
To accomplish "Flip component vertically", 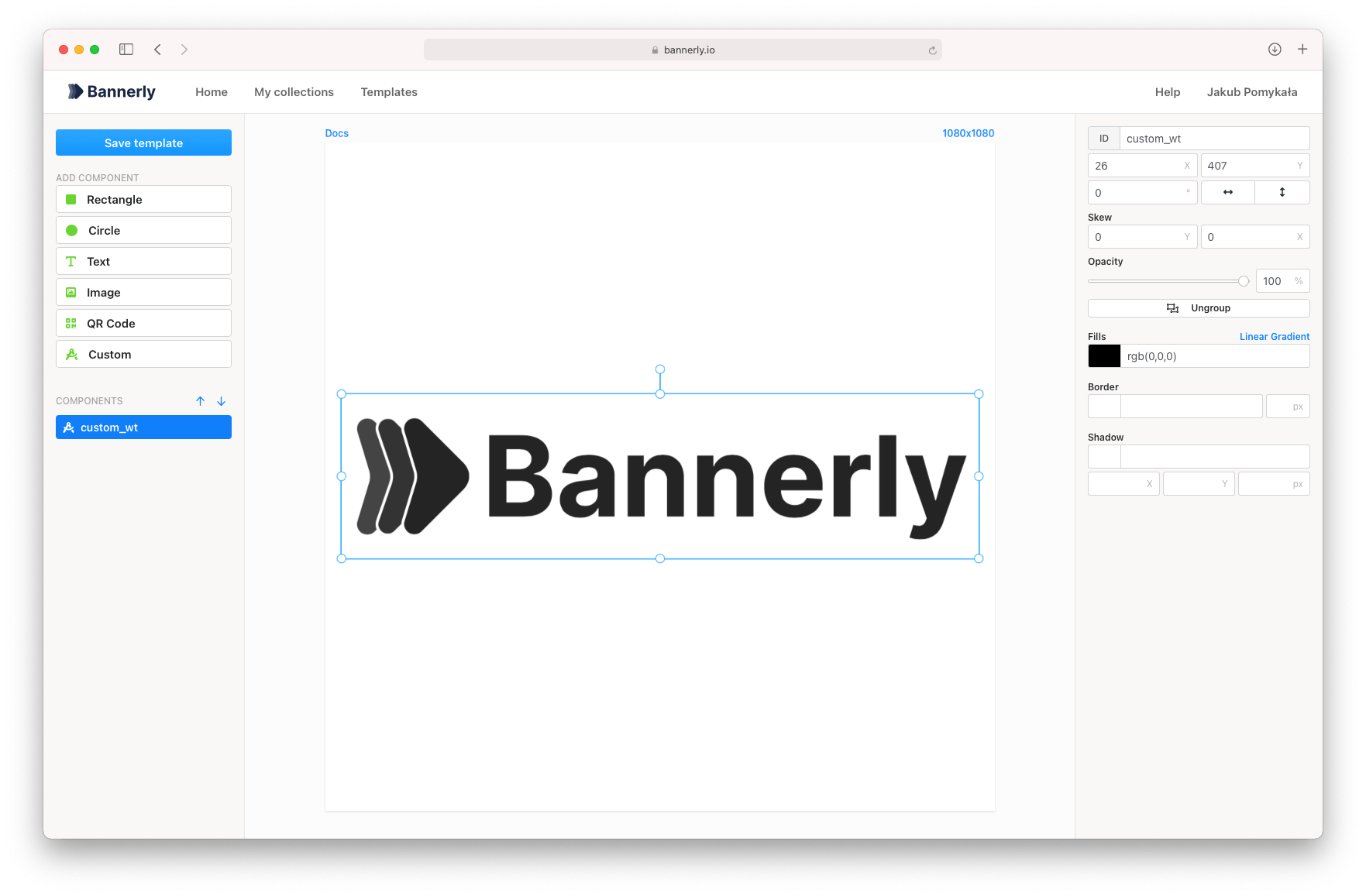I will (x=1282, y=192).
